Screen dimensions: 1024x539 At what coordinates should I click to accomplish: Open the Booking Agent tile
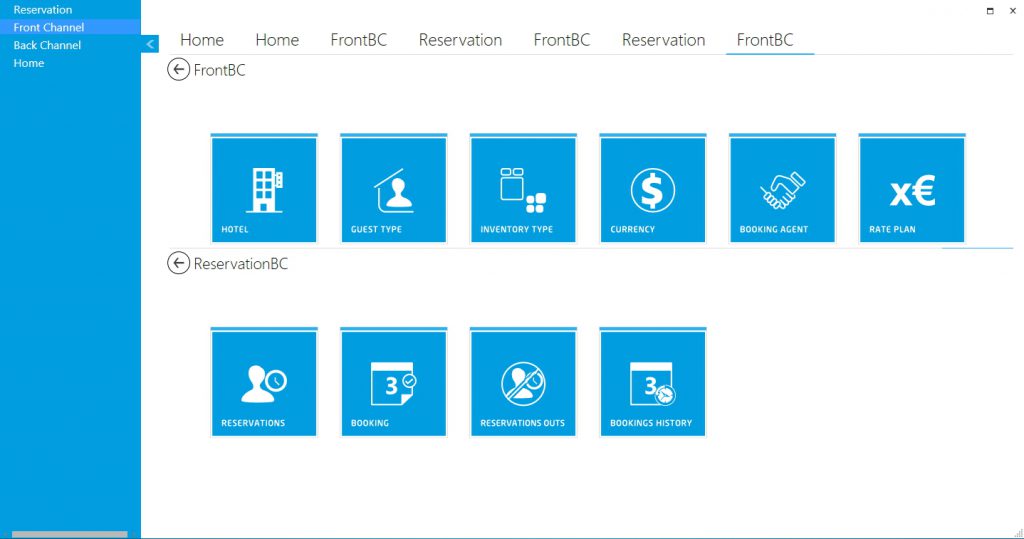(x=782, y=189)
